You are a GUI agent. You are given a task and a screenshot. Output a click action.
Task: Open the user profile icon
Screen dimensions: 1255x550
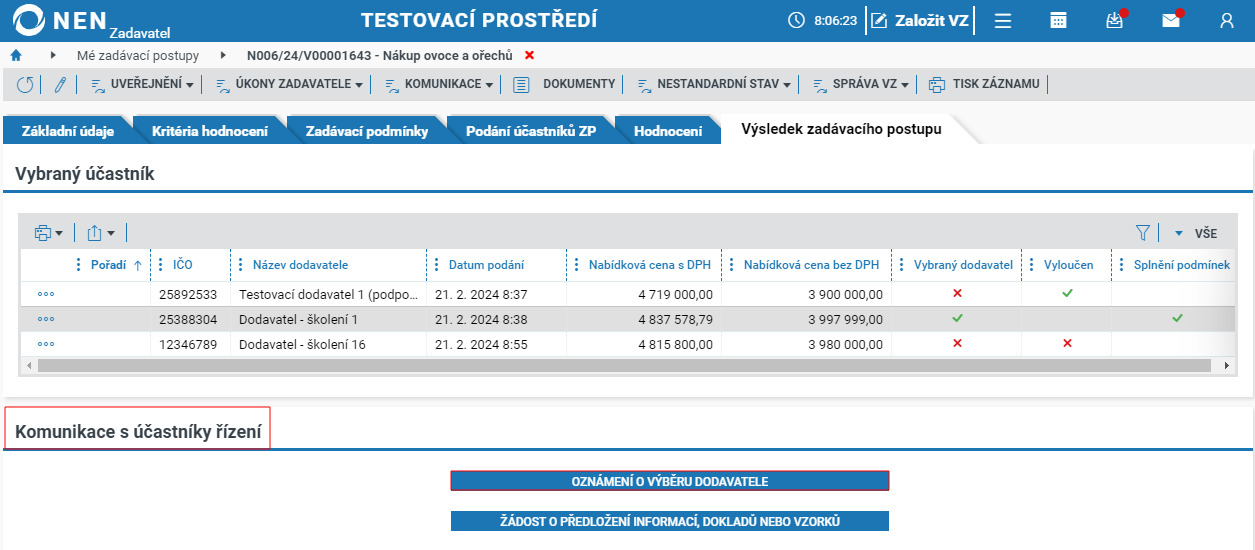pyautogui.click(x=1227, y=20)
